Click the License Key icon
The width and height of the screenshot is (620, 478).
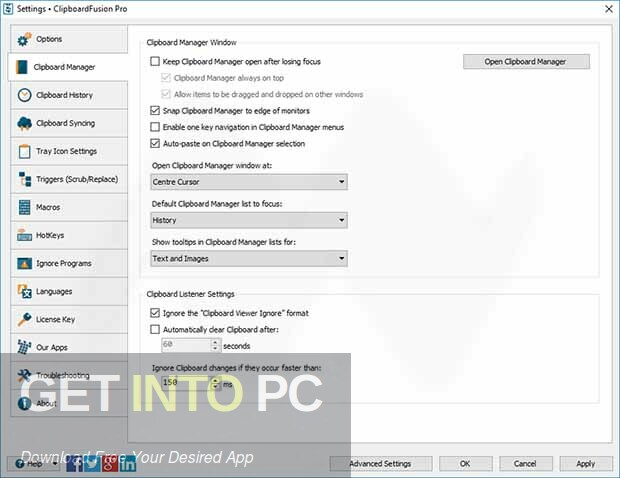(24, 319)
